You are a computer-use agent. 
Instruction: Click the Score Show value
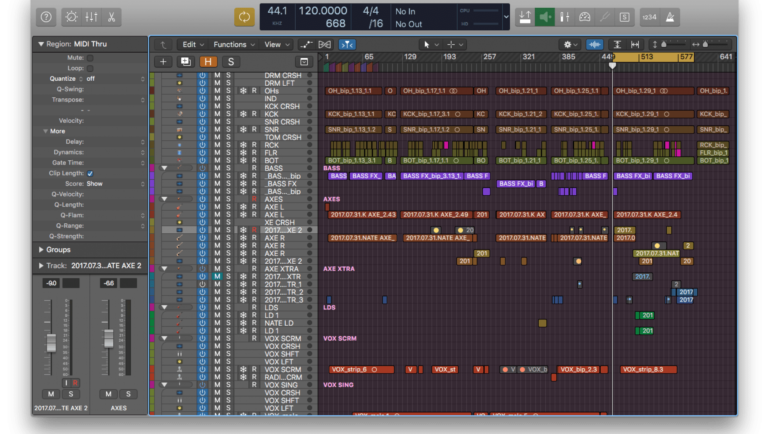click(95, 184)
